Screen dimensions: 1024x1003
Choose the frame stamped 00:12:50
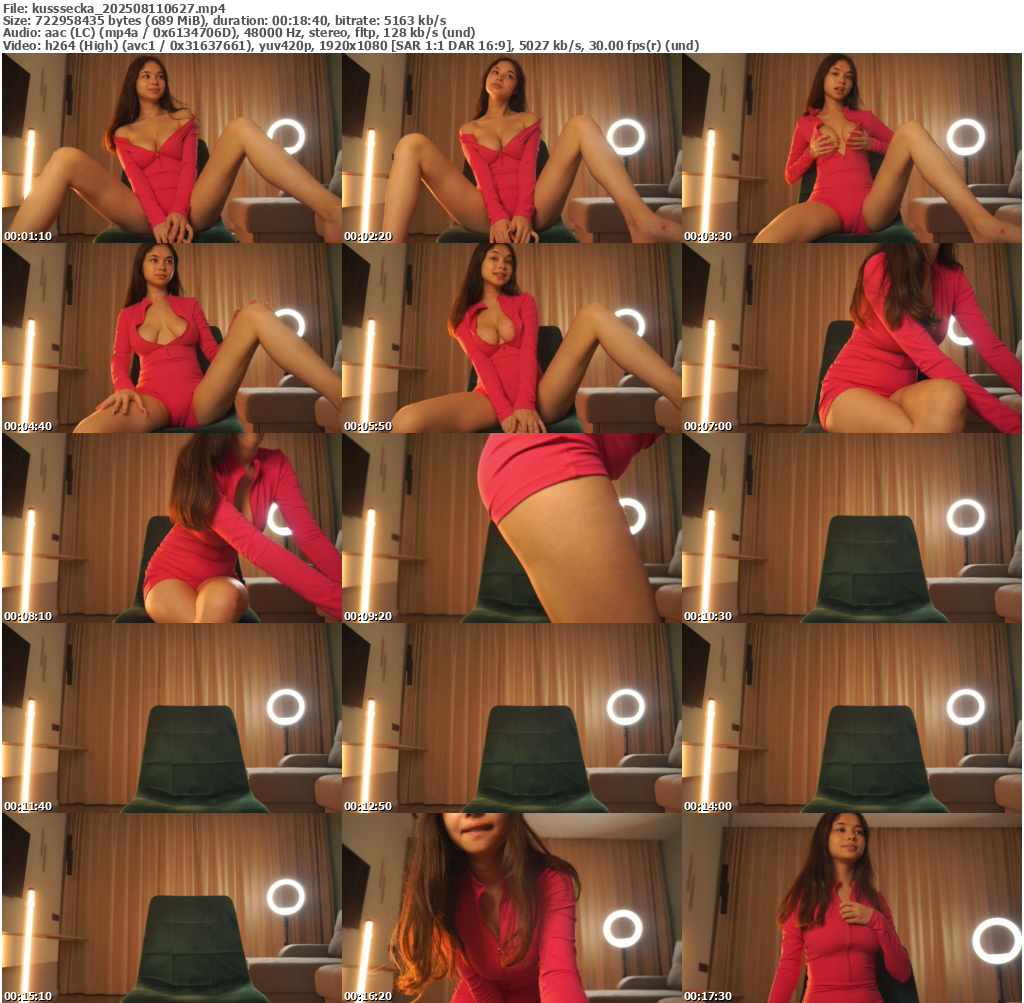(511, 718)
